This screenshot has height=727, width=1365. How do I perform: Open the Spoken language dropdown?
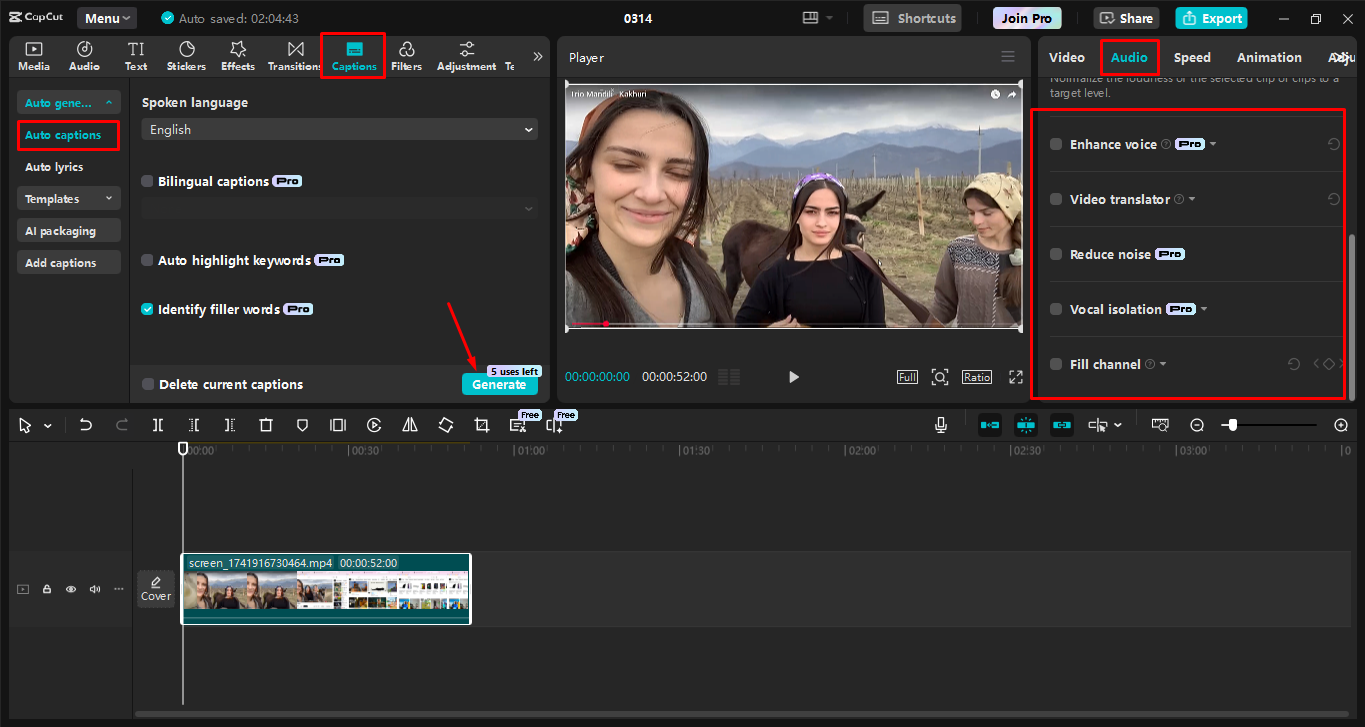(338, 129)
